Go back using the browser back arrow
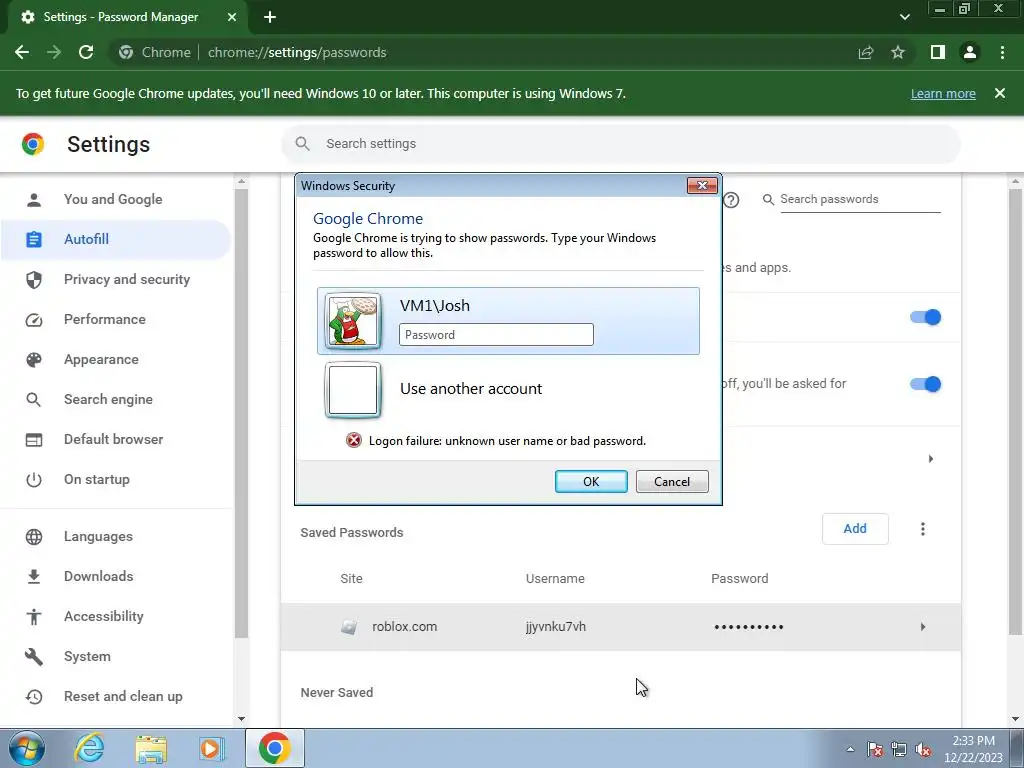 [x=22, y=52]
